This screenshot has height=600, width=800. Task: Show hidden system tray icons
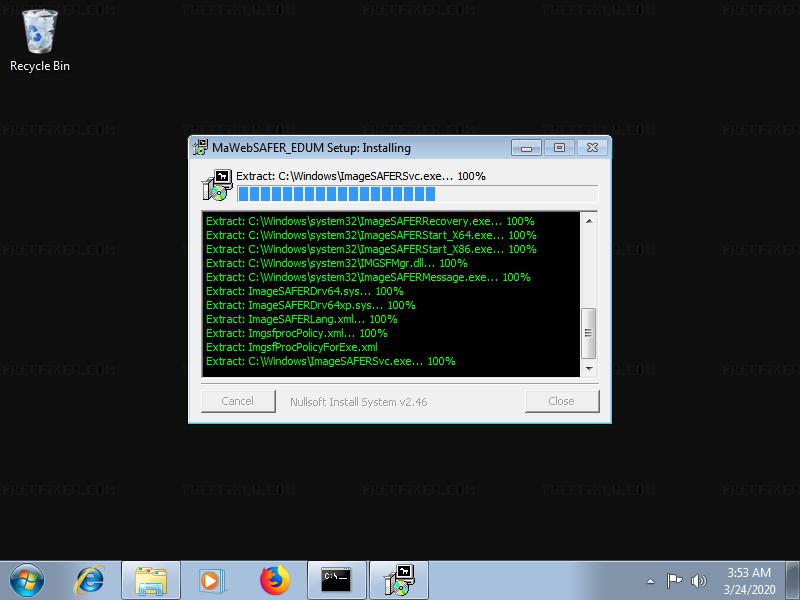click(x=651, y=581)
